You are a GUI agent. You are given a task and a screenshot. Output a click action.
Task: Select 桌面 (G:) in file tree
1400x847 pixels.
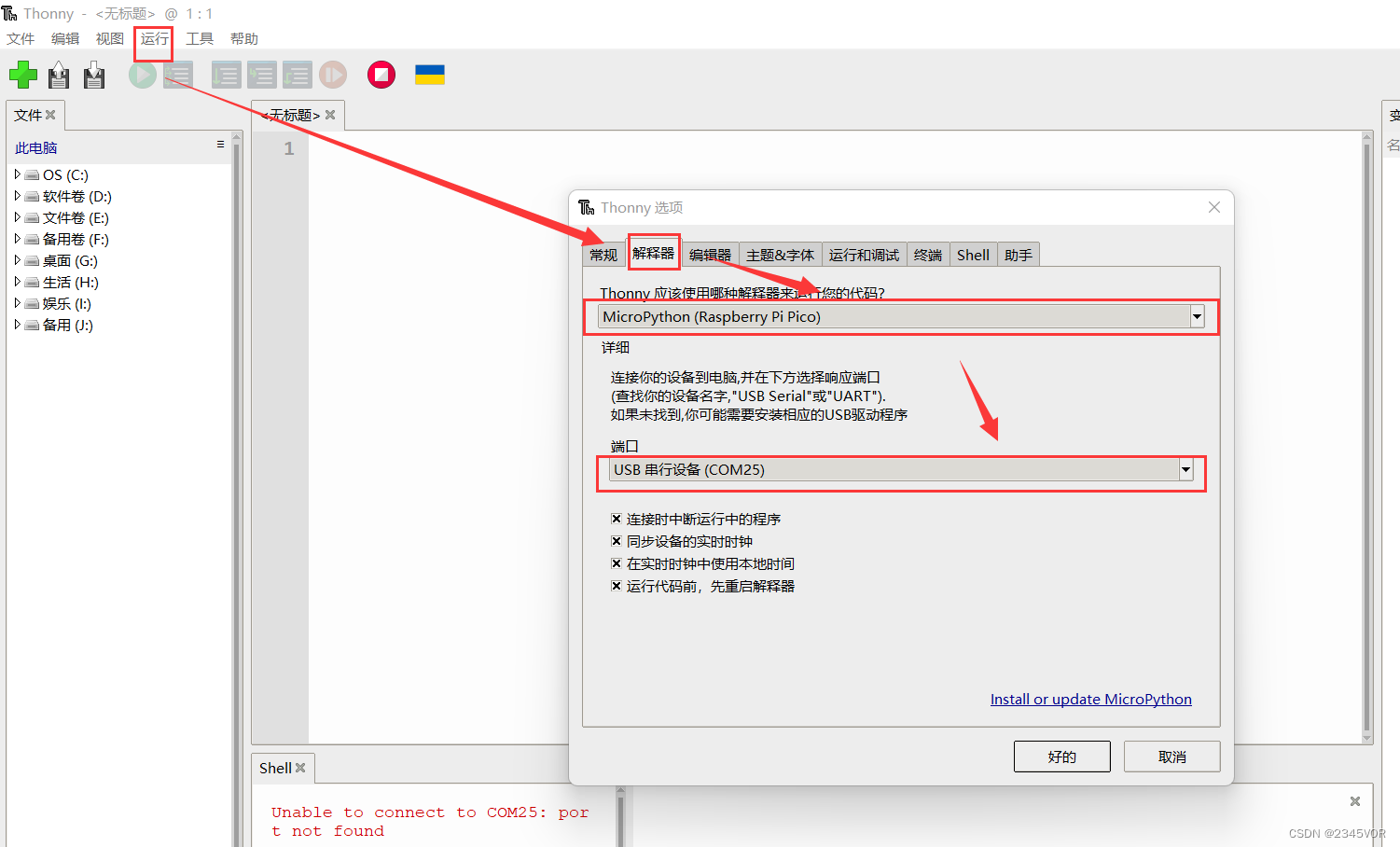click(x=70, y=260)
